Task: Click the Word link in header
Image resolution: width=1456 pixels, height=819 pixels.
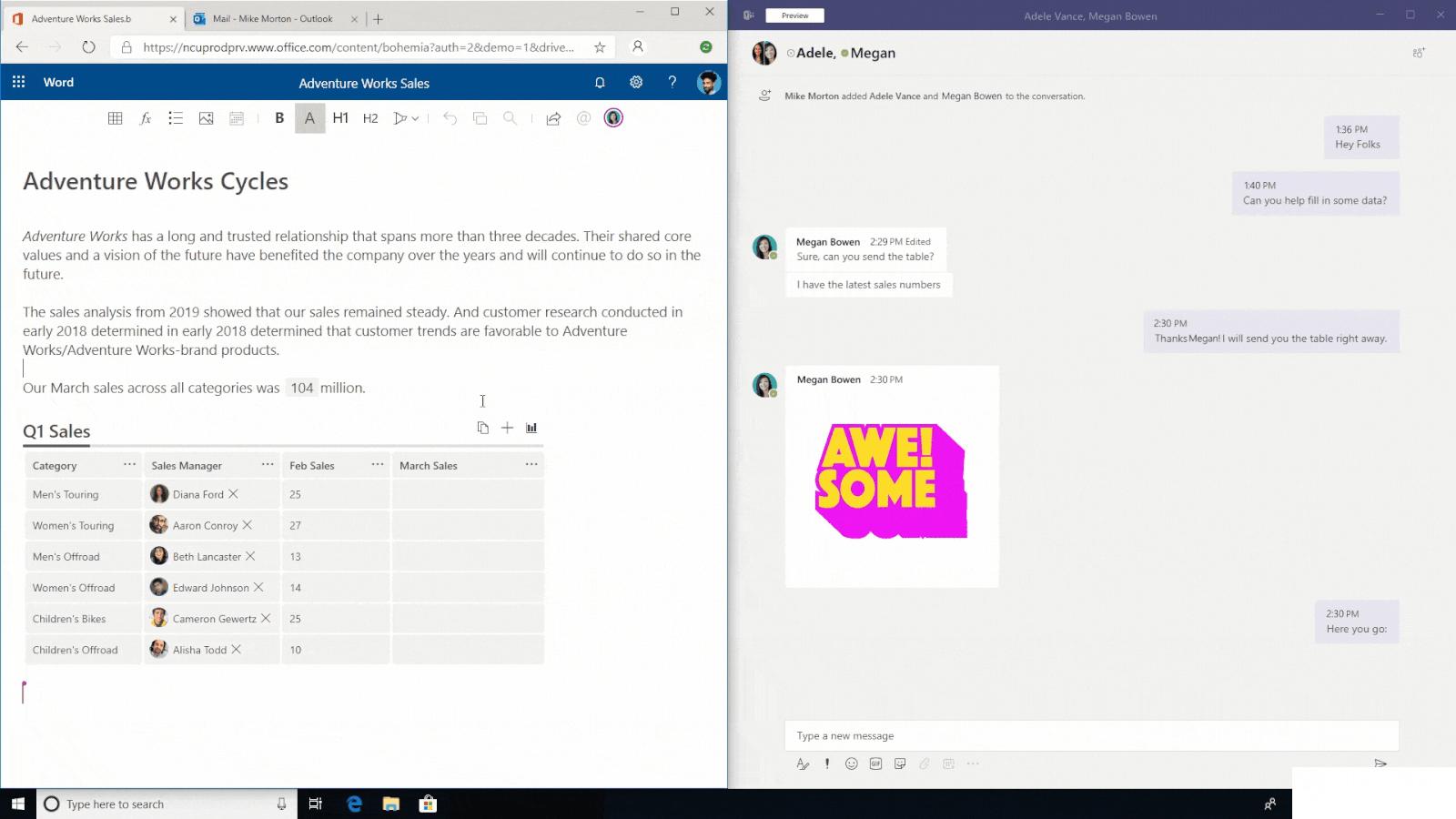Action: (x=58, y=82)
